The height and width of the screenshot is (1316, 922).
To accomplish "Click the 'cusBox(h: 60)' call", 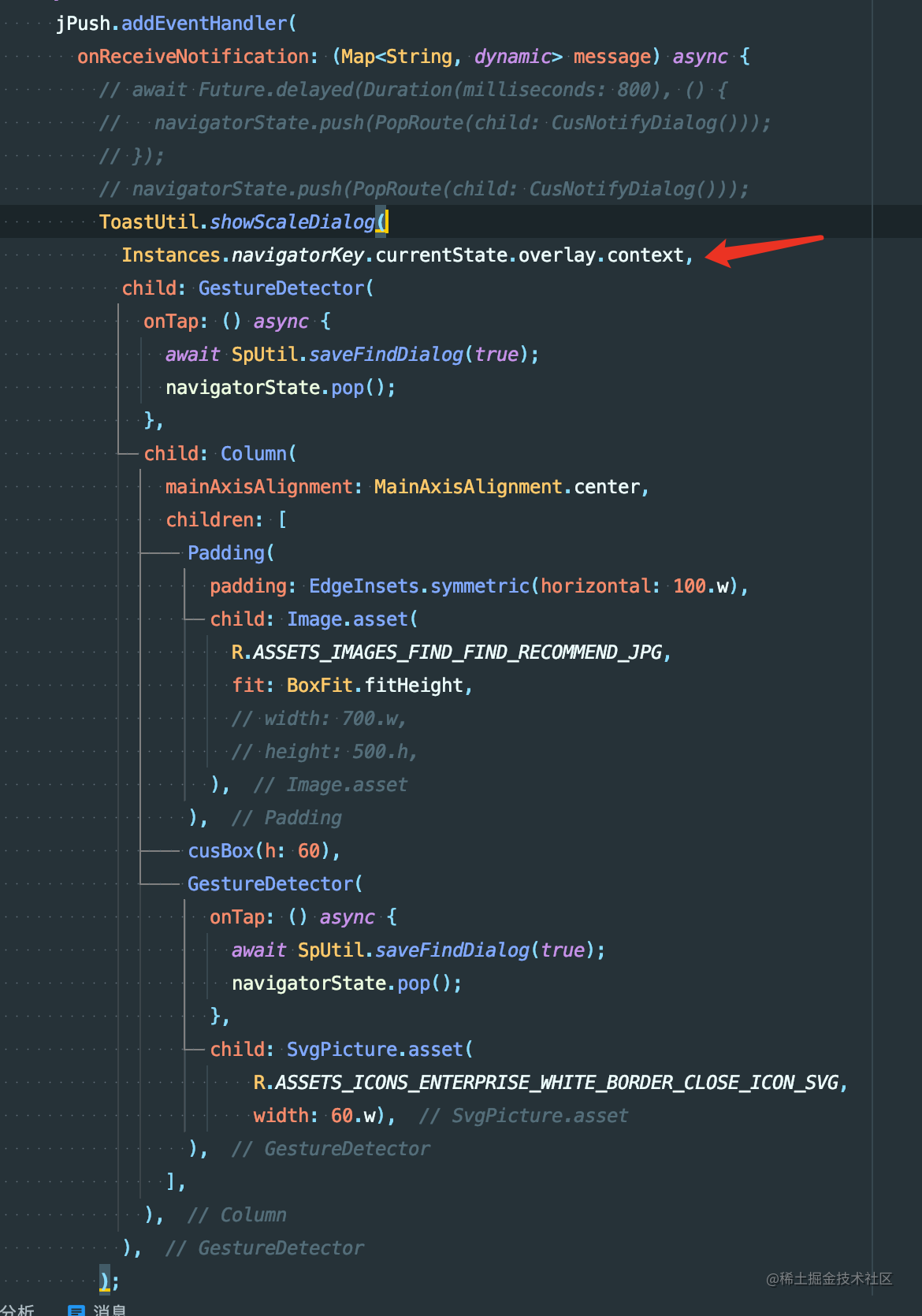I will tap(259, 851).
